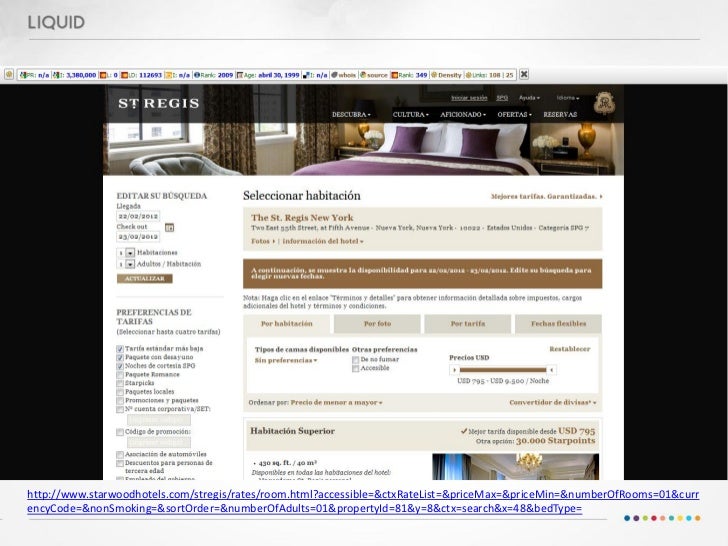Open Convertidor de divisas dropdown
Viewport: 728px width, 546px height.
click(553, 403)
